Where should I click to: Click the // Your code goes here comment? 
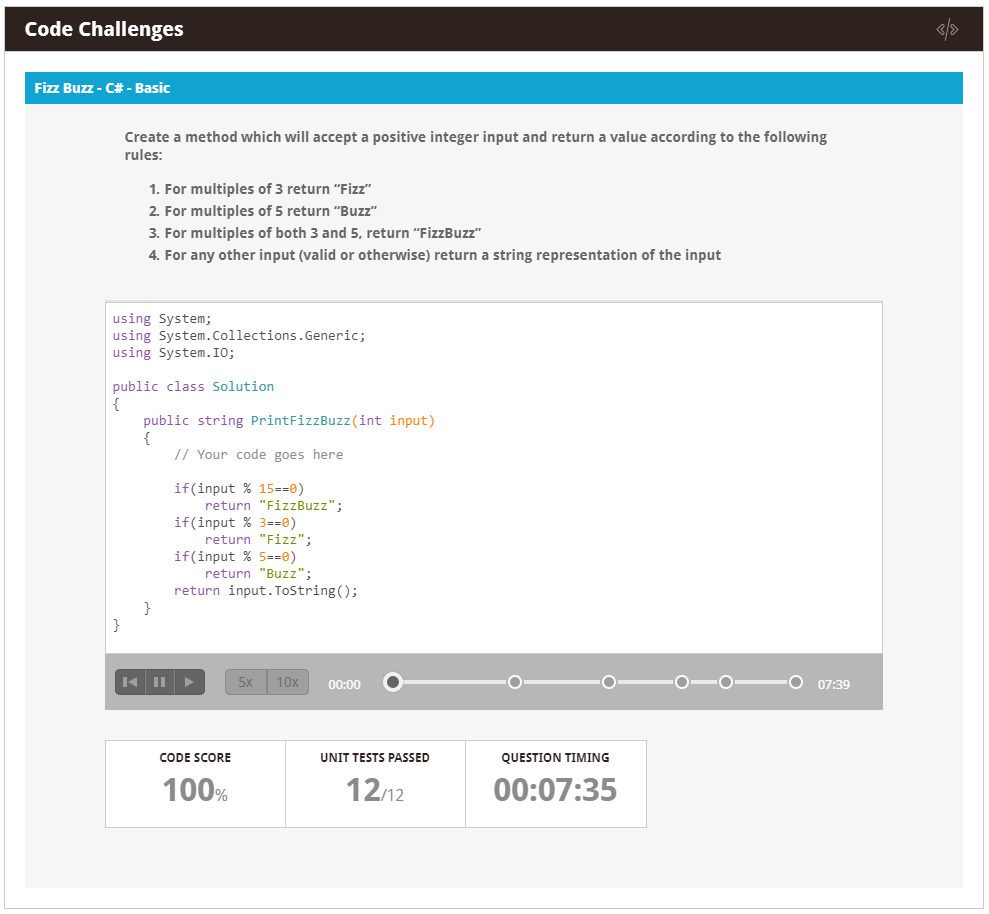259,455
